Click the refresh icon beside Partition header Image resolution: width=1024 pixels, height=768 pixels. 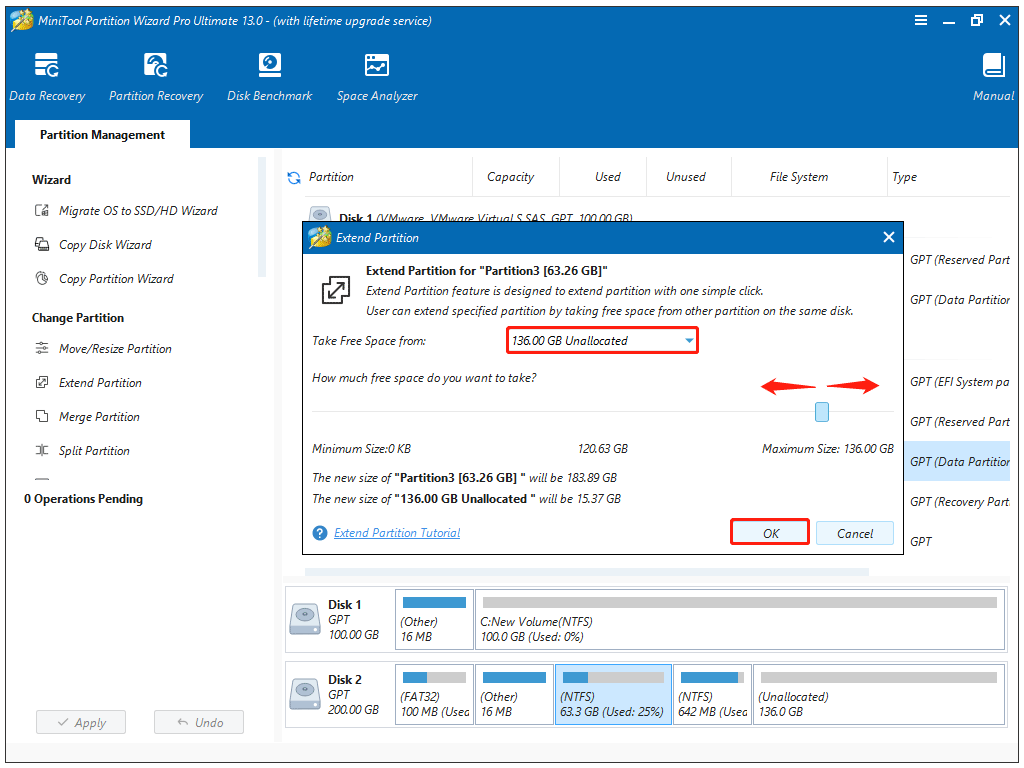coord(294,178)
